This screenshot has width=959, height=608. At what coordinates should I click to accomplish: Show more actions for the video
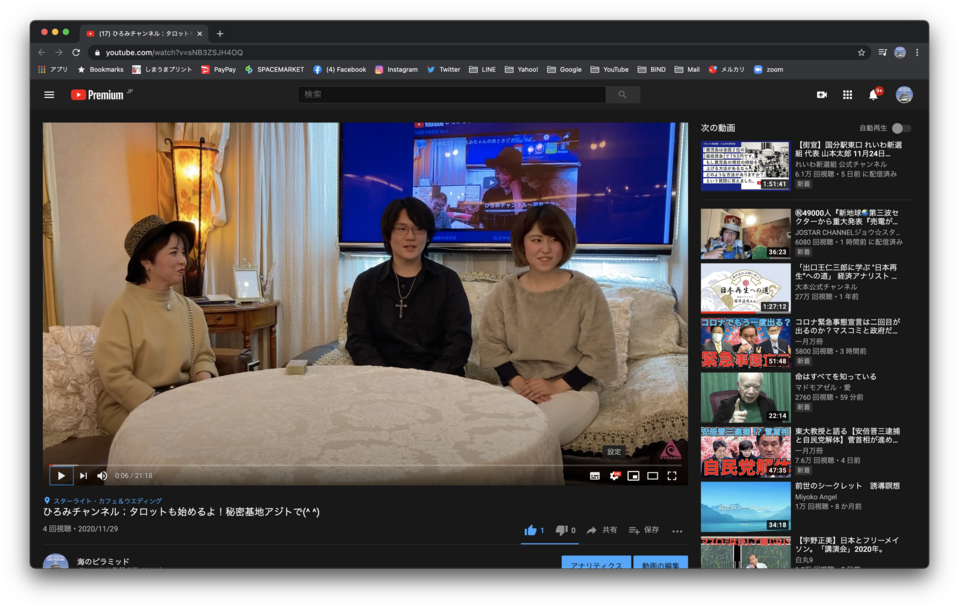[677, 531]
